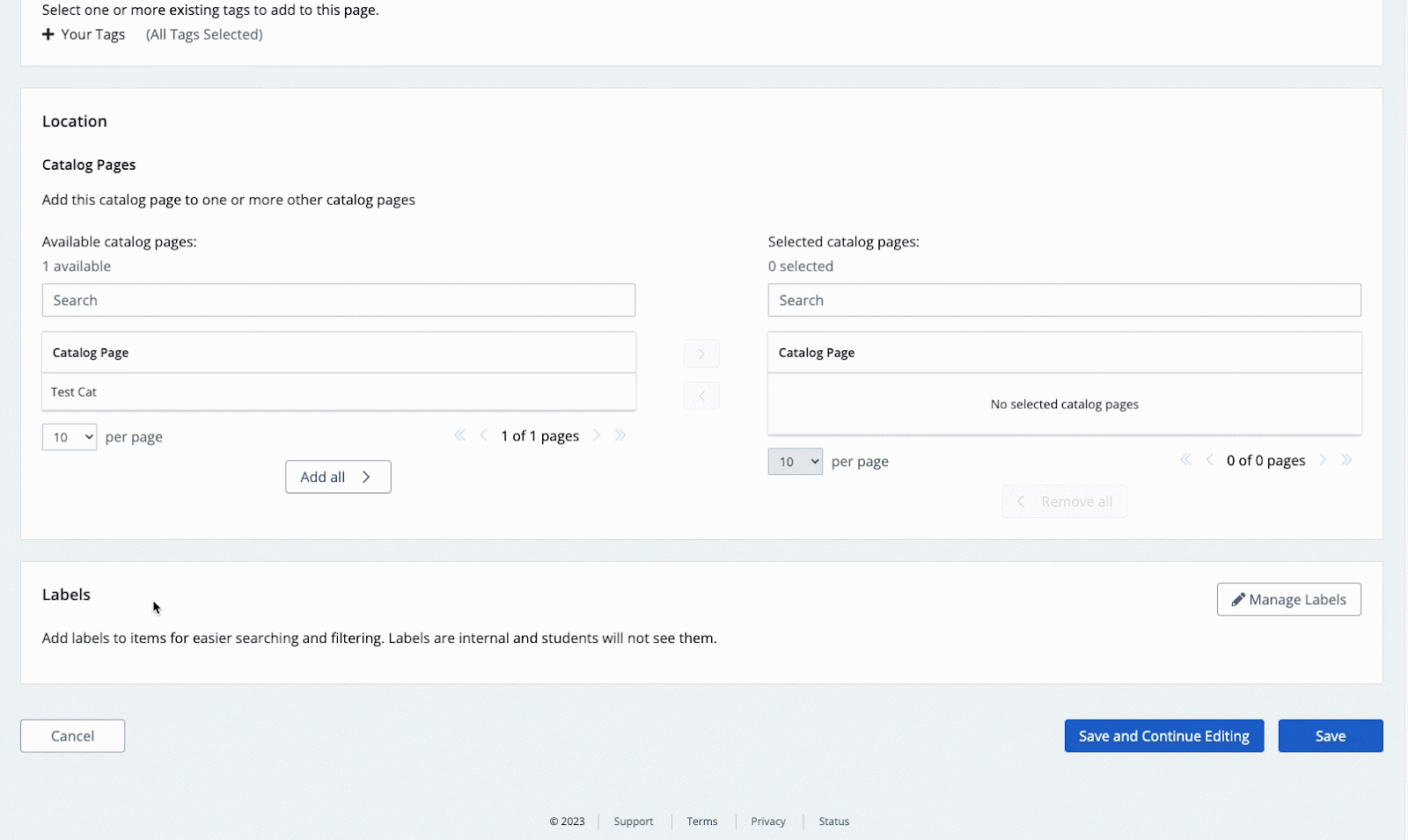The image size is (1408, 840).
Task: Click the move-left arrow between catalog lists
Action: (701, 396)
